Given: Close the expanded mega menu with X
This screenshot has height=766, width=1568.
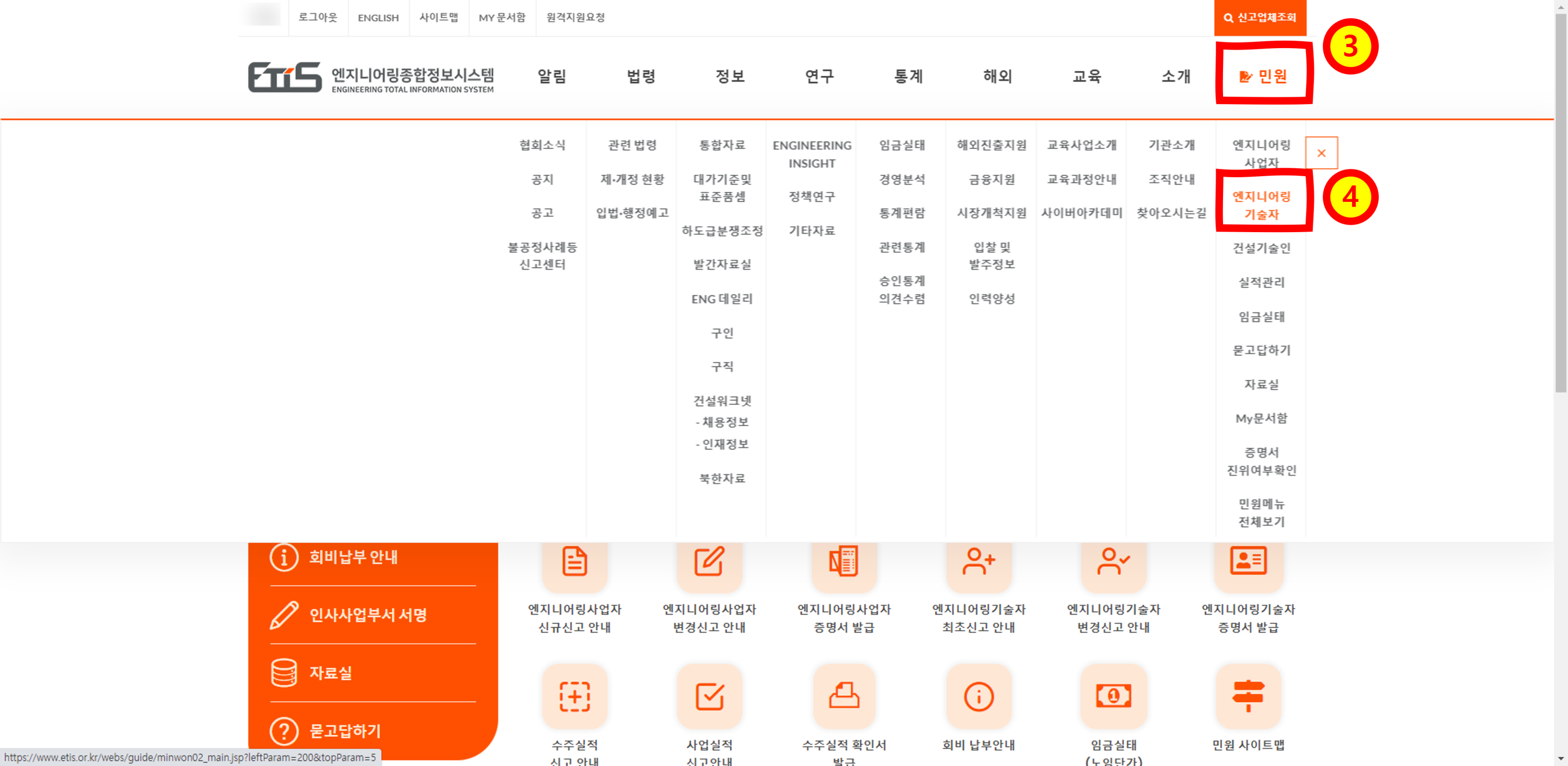Looking at the screenshot, I should point(1321,153).
